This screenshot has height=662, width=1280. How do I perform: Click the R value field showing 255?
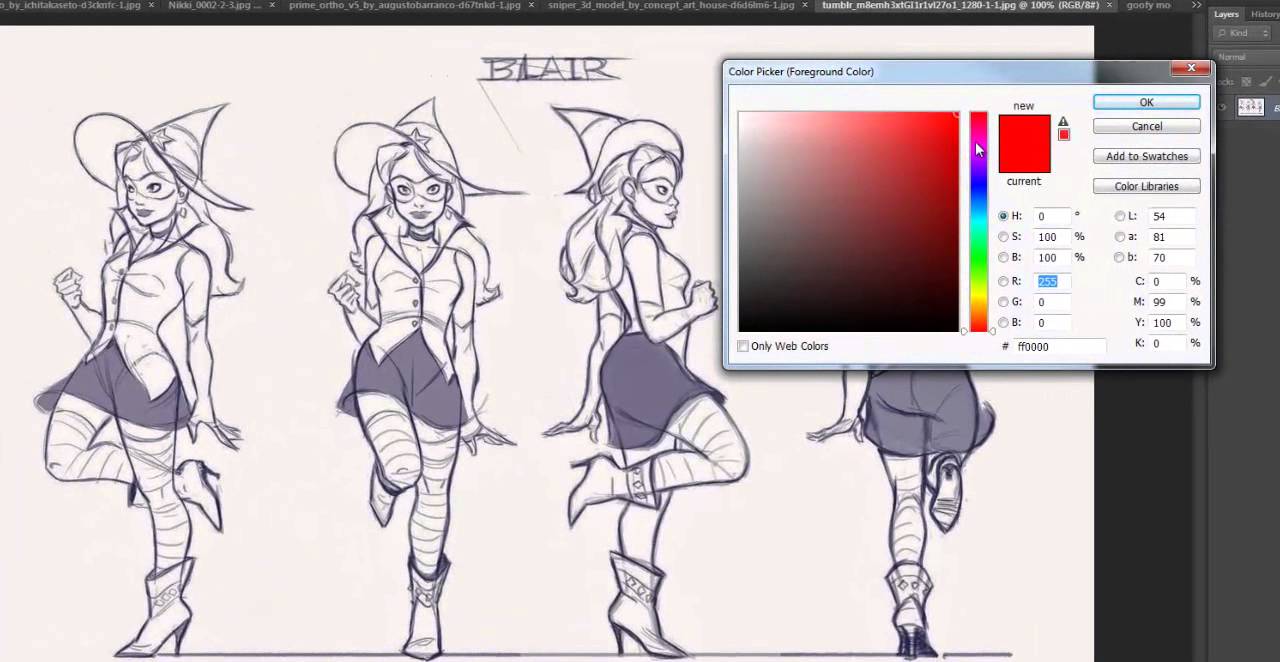pos(1053,281)
